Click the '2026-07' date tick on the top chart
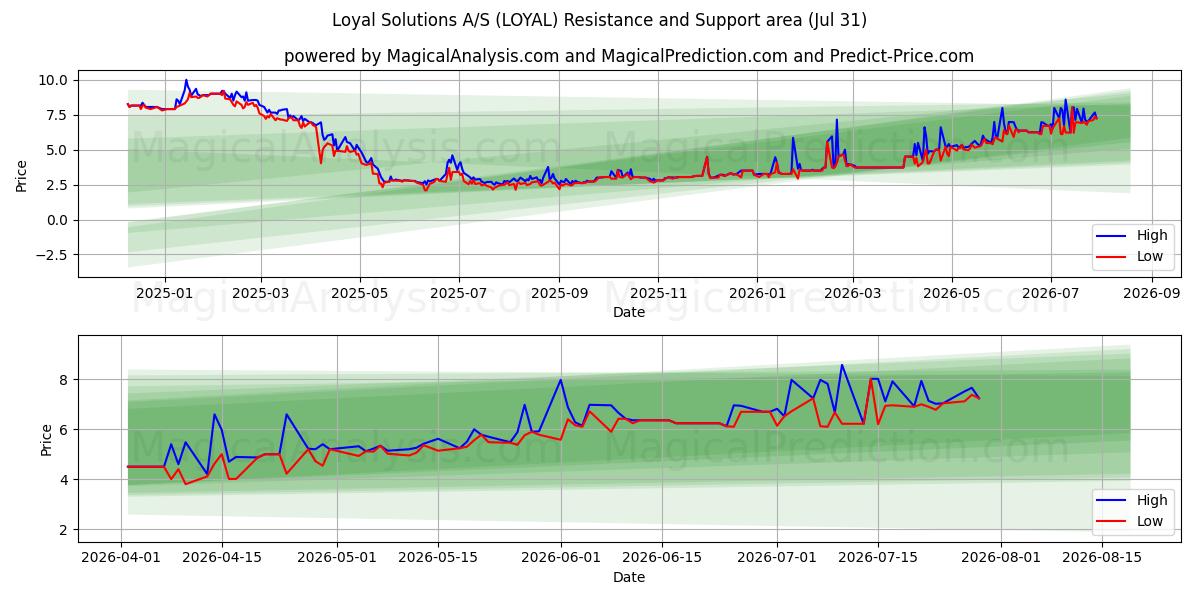Screen dimensions: 1200x600 point(1050,294)
